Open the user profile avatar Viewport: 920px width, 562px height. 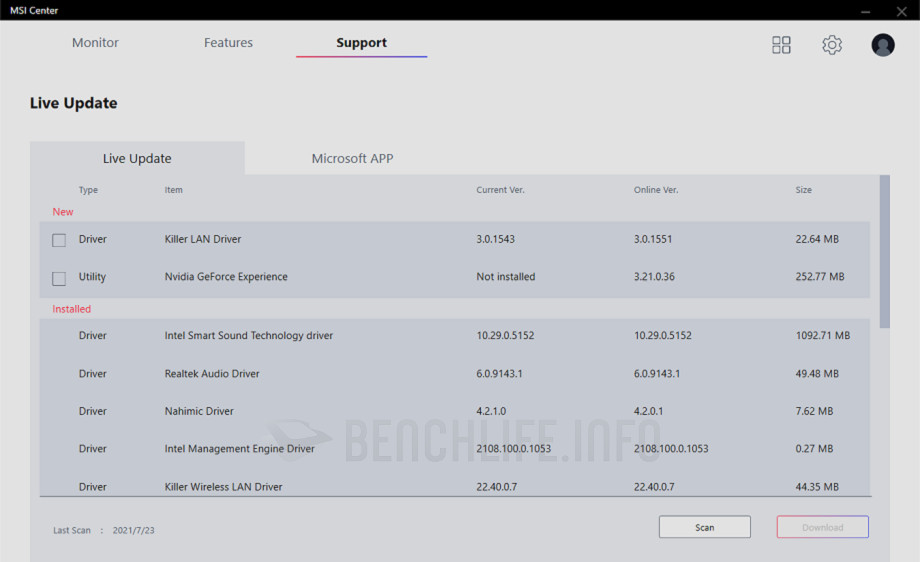(x=882, y=45)
